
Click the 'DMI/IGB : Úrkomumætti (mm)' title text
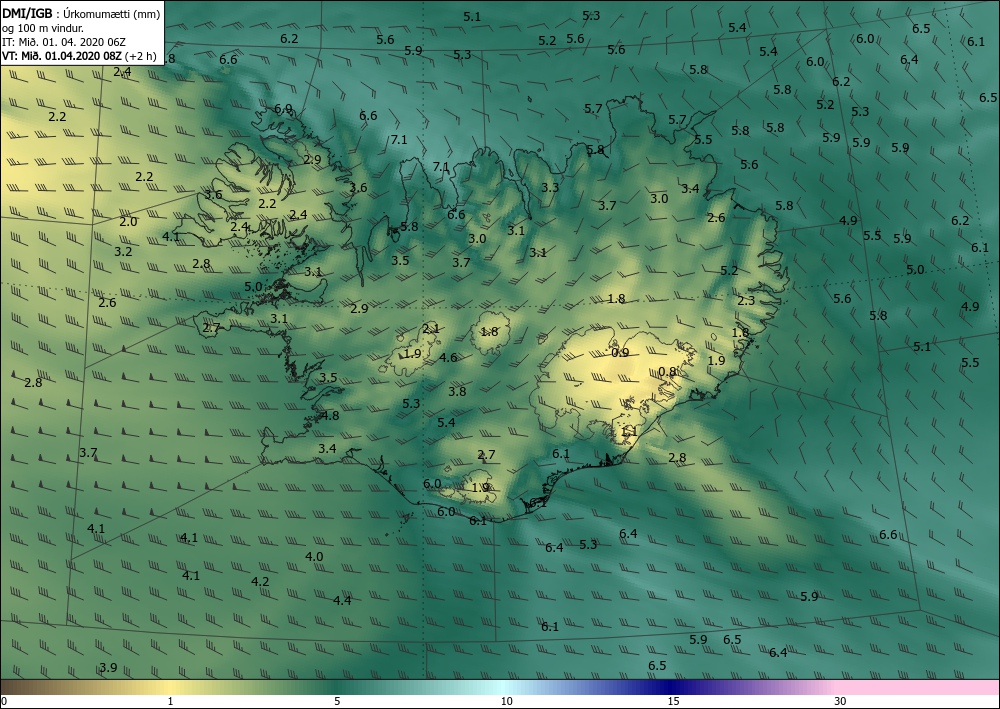81,13
